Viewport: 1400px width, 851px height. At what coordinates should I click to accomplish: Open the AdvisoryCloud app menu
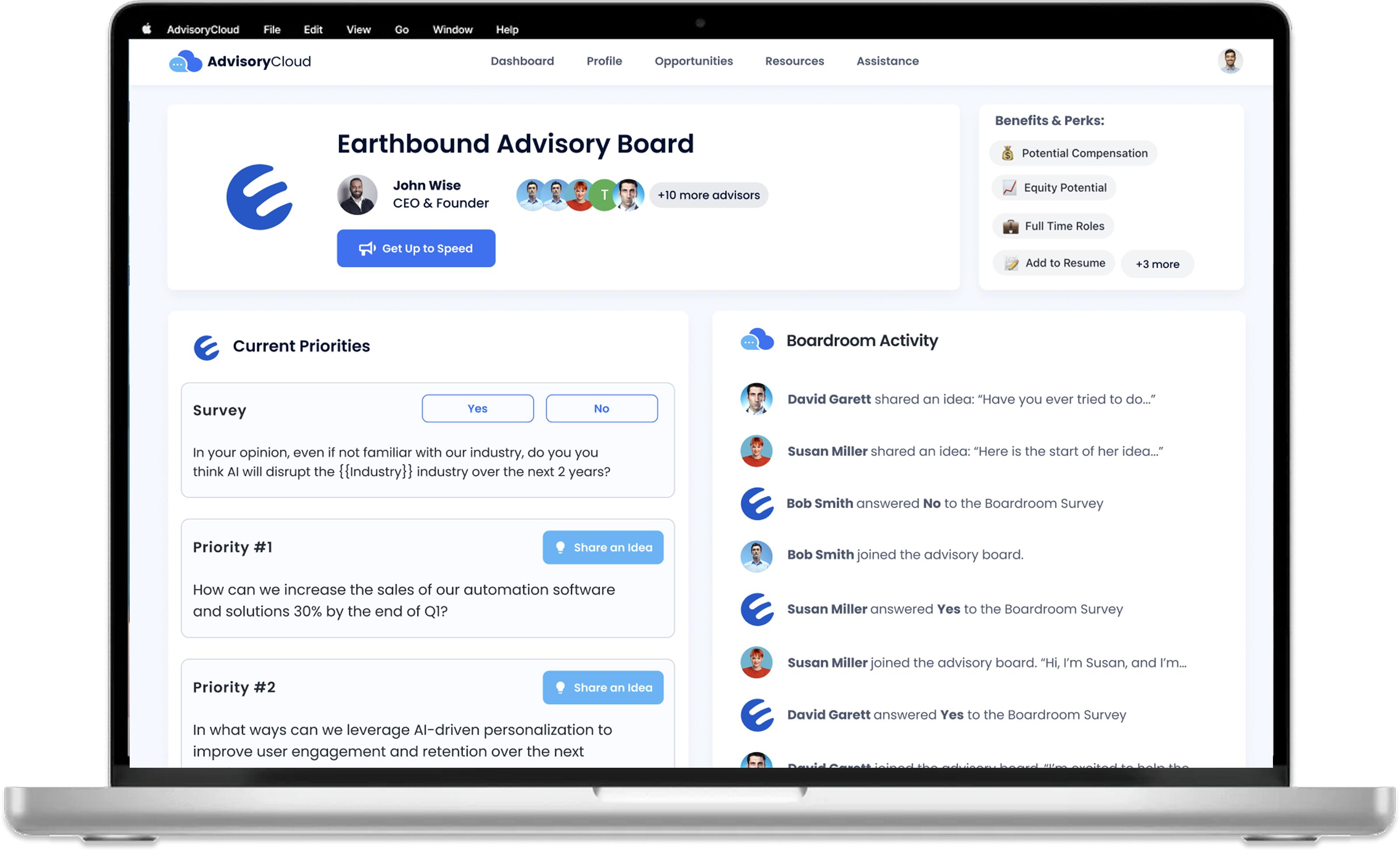coord(203,29)
